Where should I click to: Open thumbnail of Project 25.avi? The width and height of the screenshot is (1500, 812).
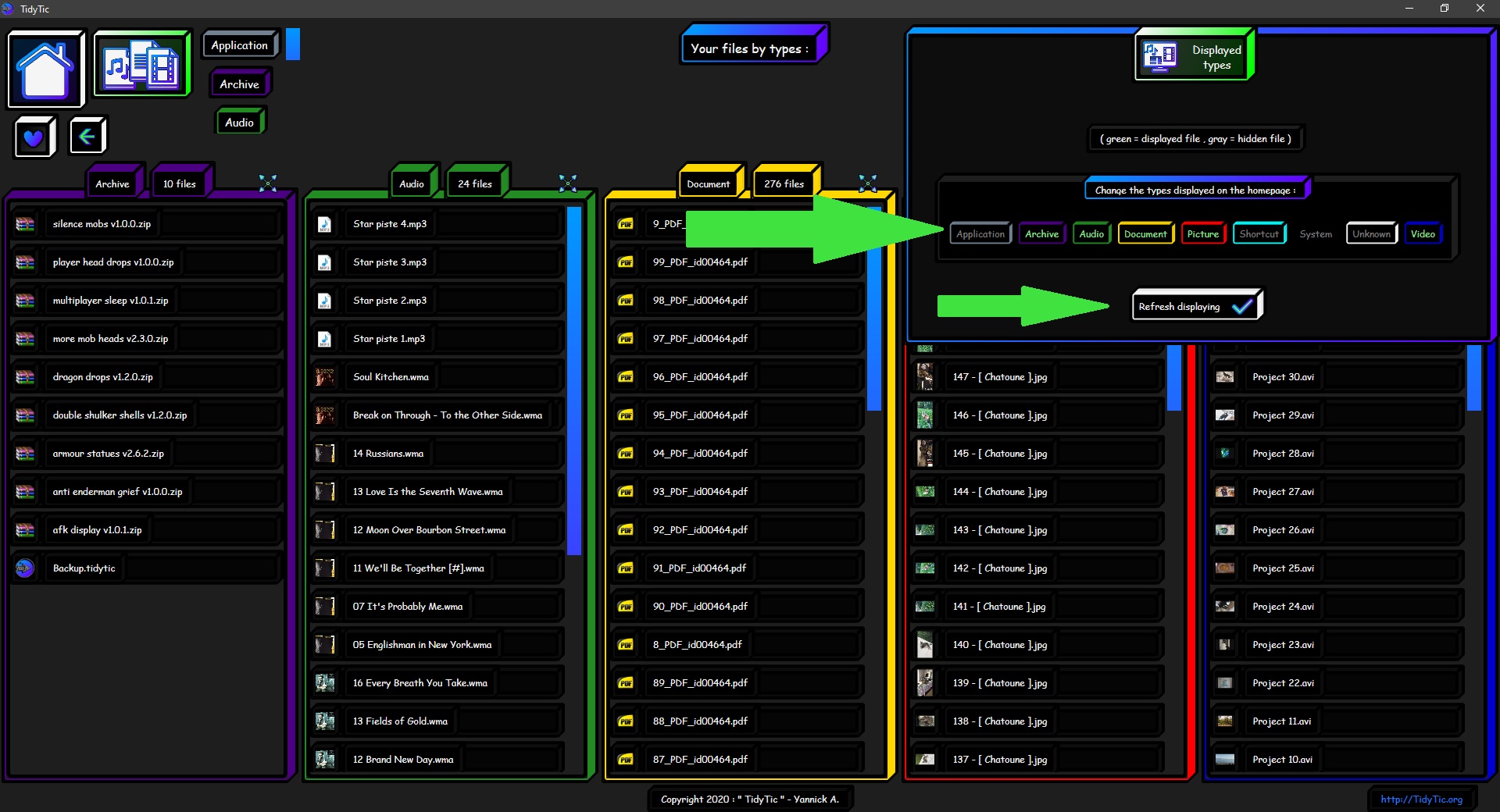coord(1225,568)
